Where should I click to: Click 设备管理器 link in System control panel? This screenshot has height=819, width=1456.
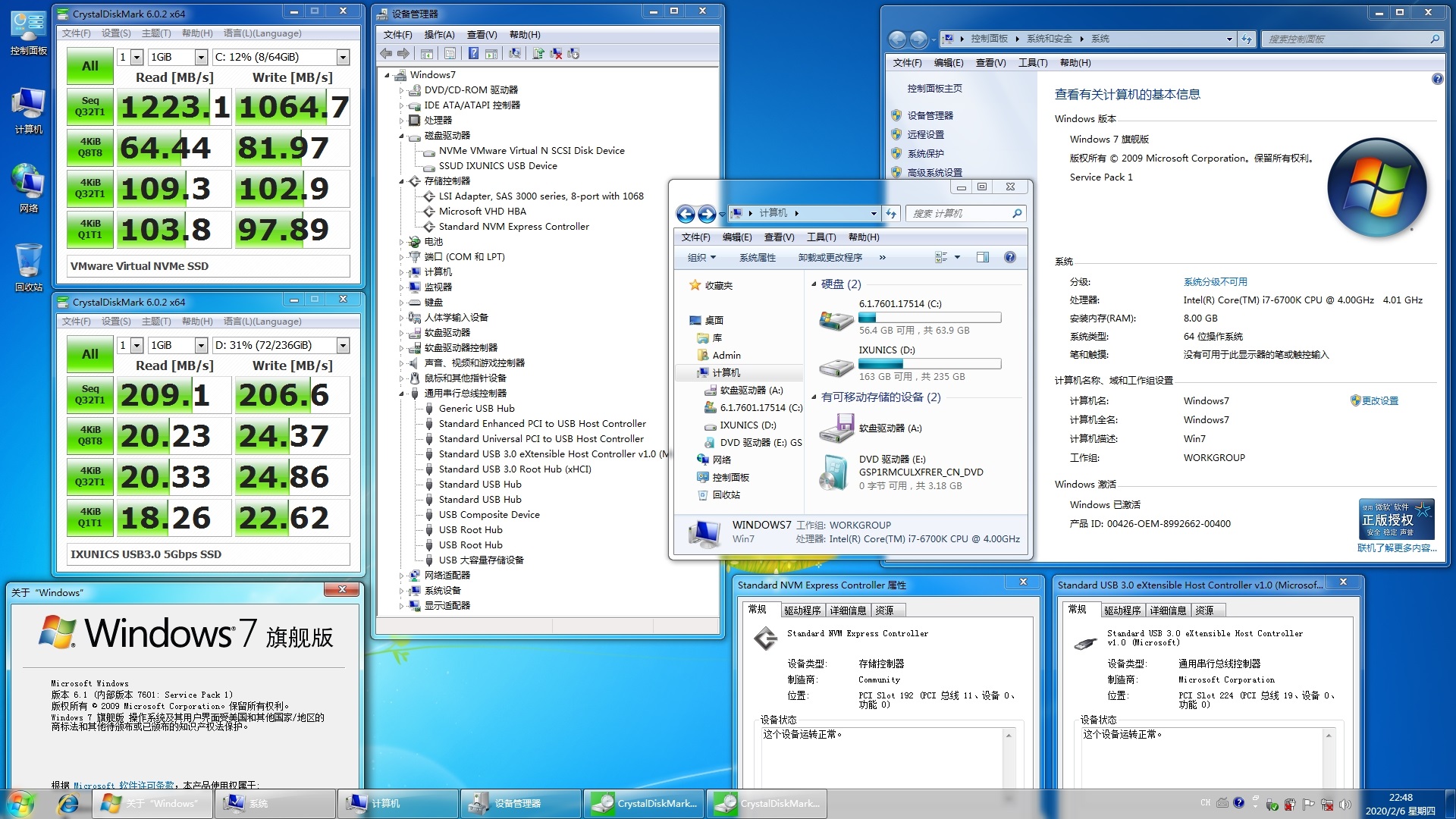930,115
